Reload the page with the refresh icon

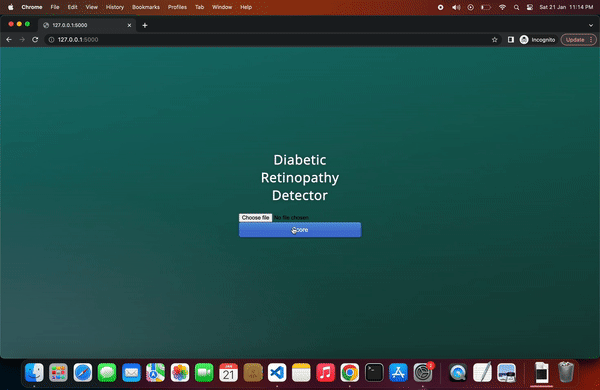(x=35, y=39)
